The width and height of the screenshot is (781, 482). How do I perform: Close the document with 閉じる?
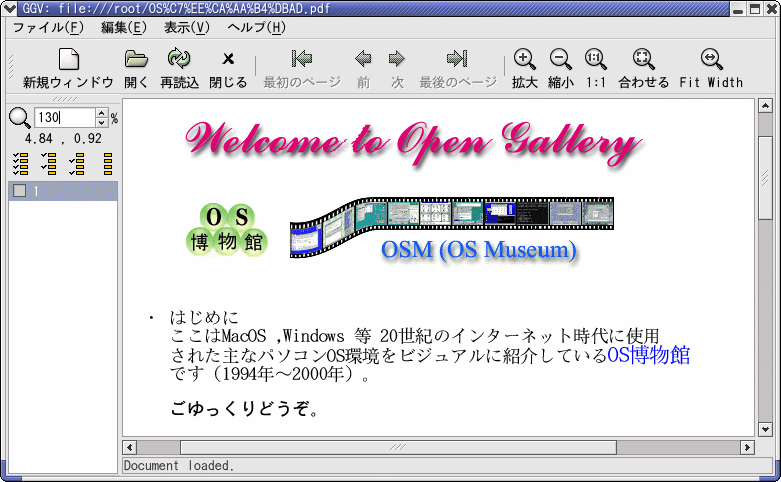point(228,69)
